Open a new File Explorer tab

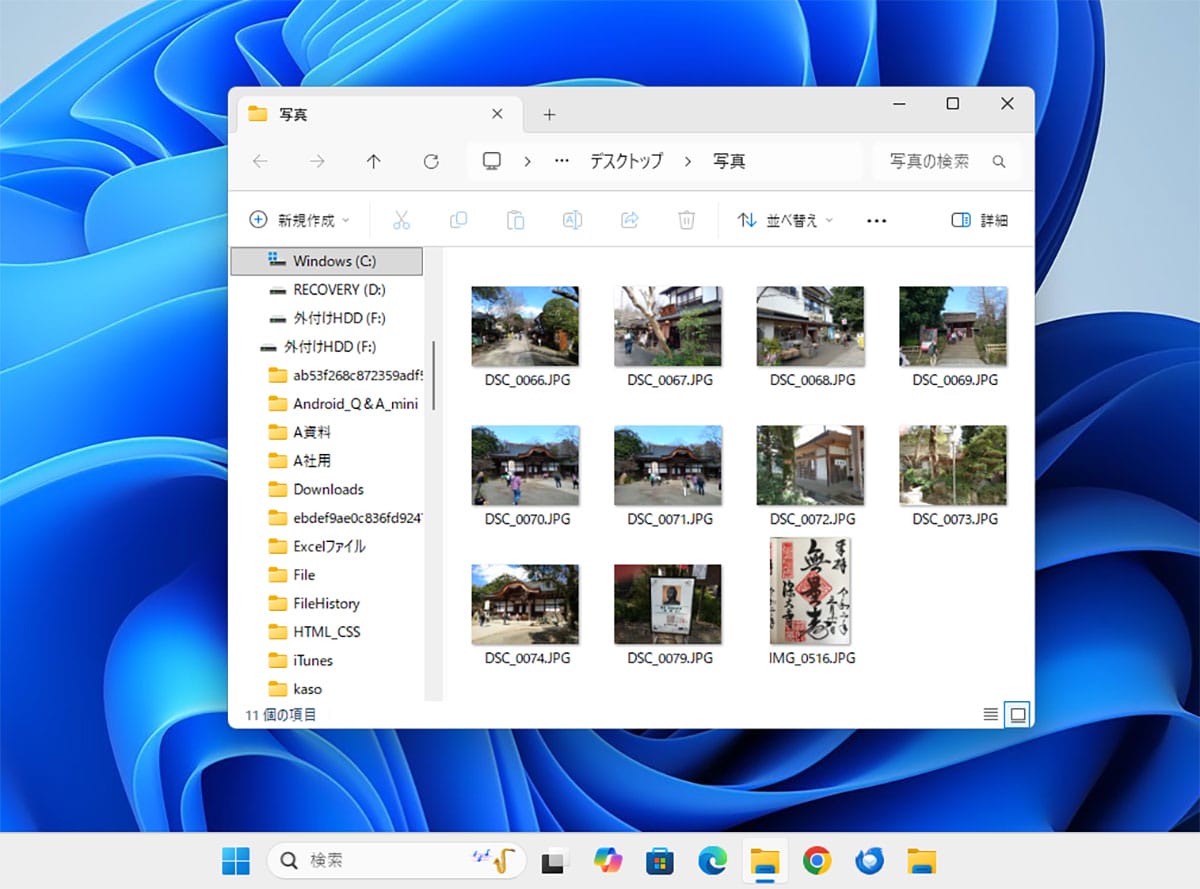pyautogui.click(x=549, y=115)
